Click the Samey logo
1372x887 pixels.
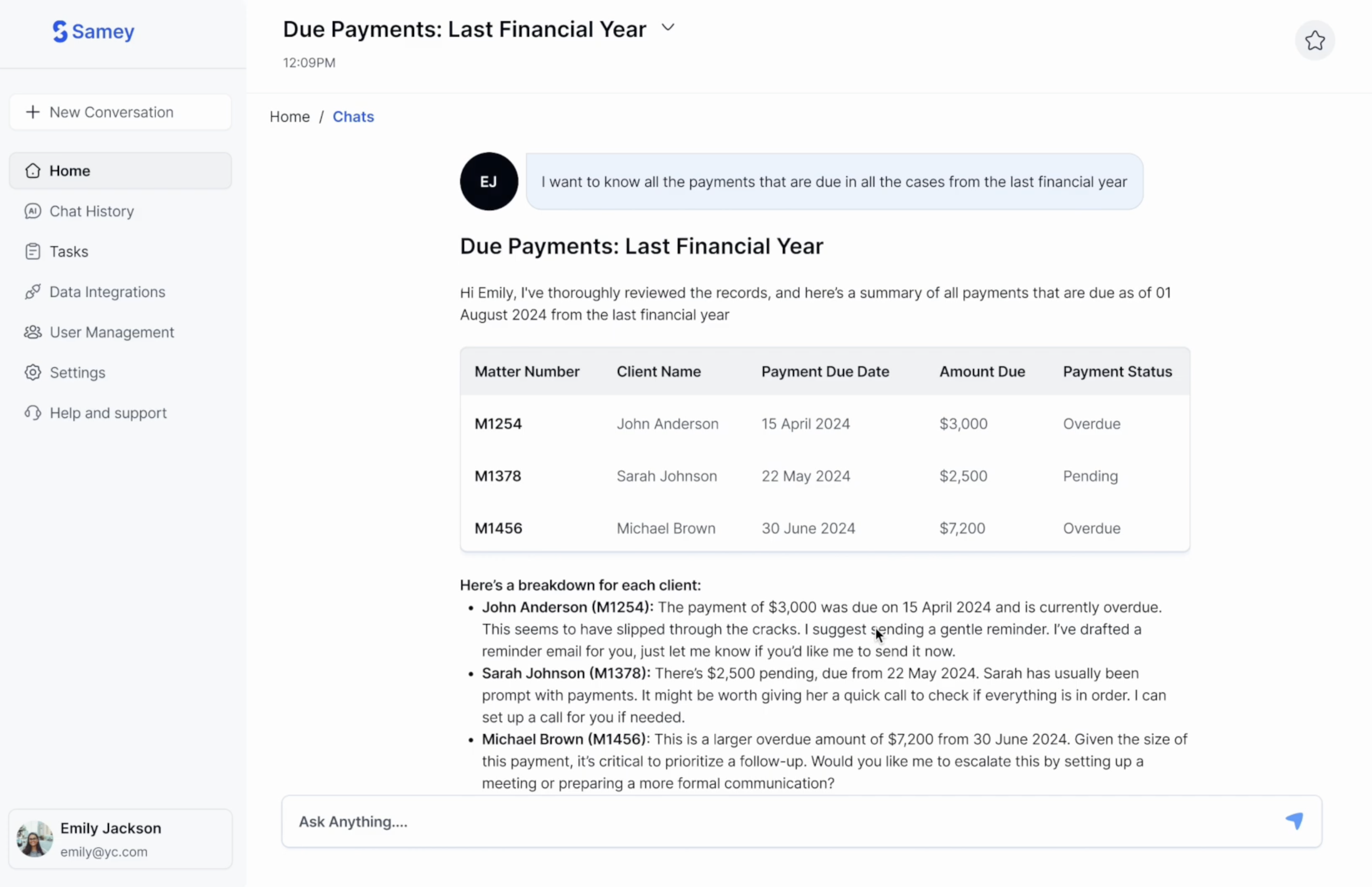[93, 32]
